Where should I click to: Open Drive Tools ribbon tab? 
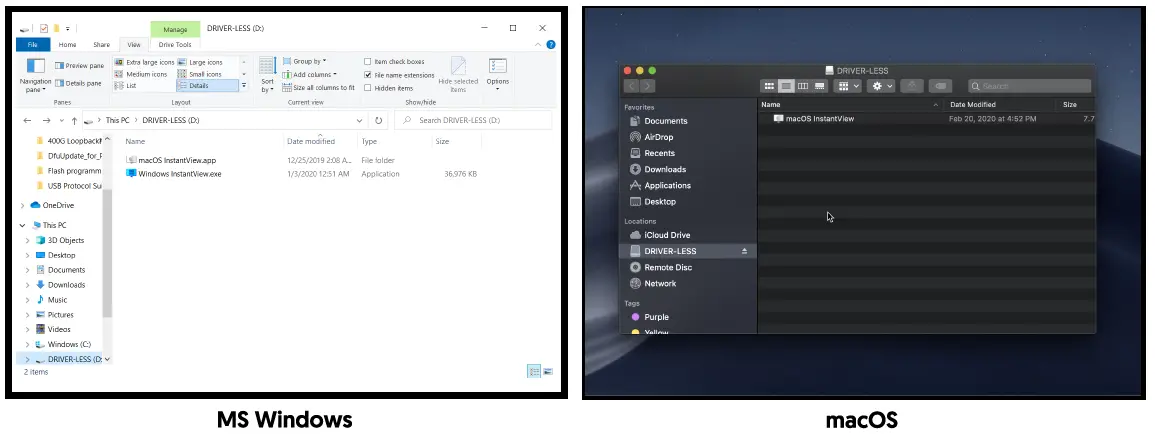tap(175, 45)
